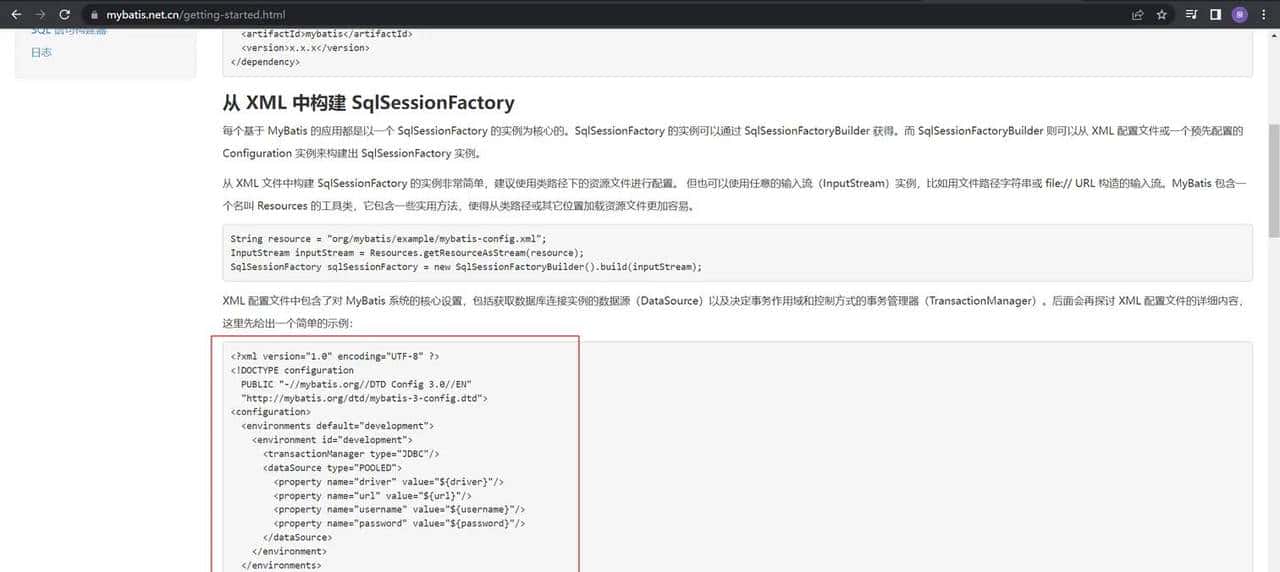
Task: Click the property name="driver" line
Action: click(388, 482)
